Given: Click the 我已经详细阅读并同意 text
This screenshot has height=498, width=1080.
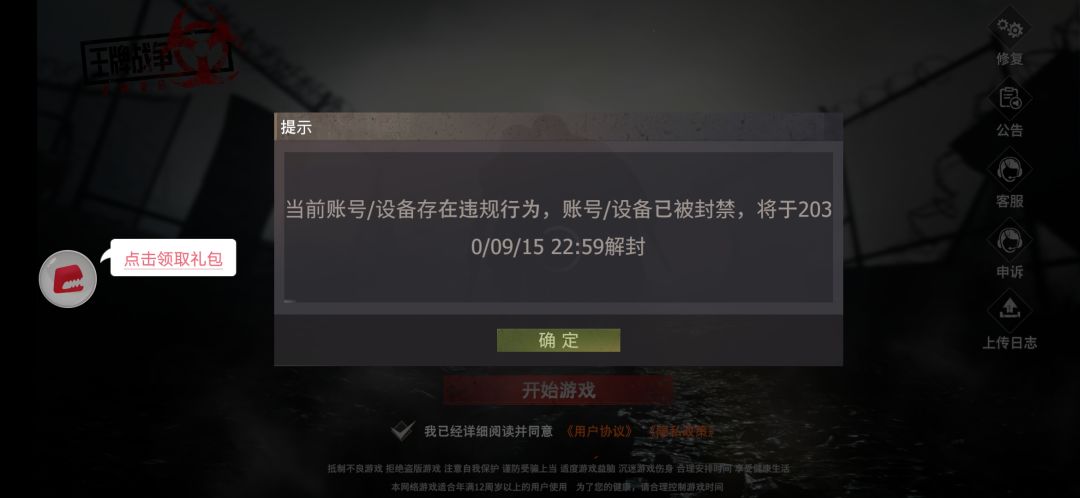Looking at the screenshot, I should [488, 431].
